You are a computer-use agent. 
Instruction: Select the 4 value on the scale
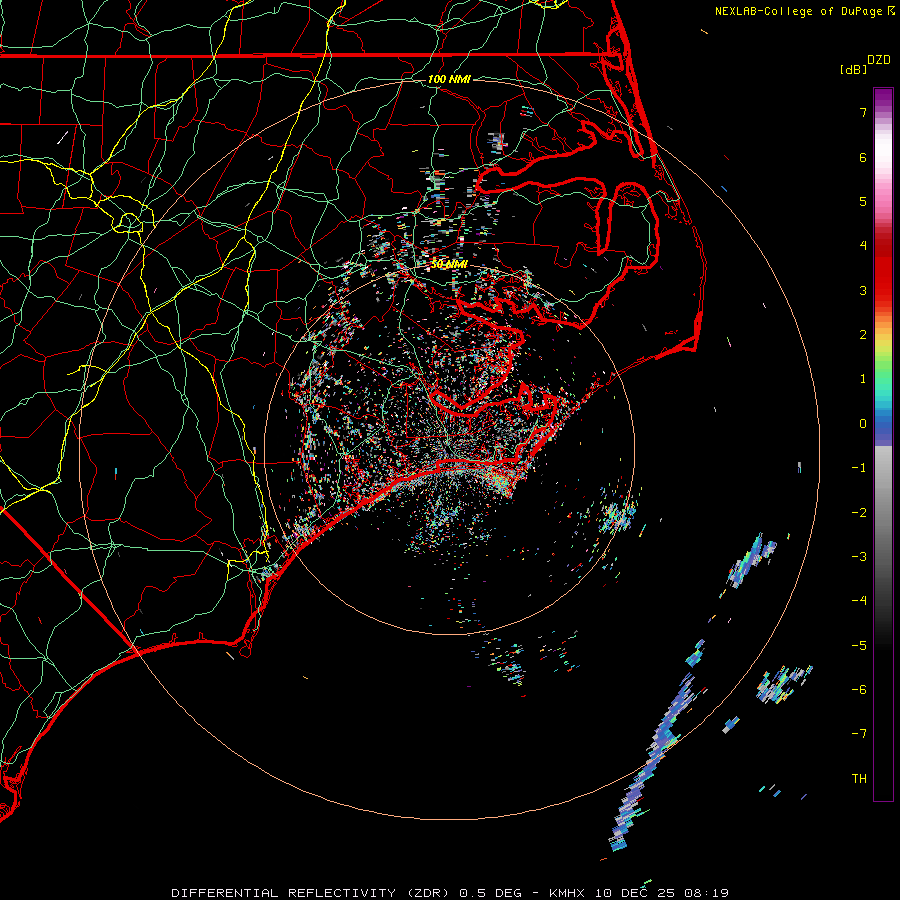click(x=863, y=246)
